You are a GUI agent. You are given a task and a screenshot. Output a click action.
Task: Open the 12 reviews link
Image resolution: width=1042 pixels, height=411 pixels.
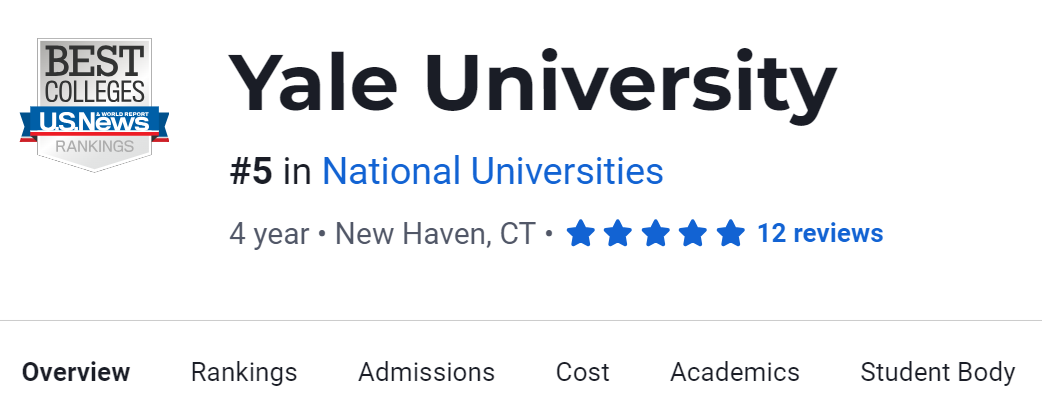820,234
